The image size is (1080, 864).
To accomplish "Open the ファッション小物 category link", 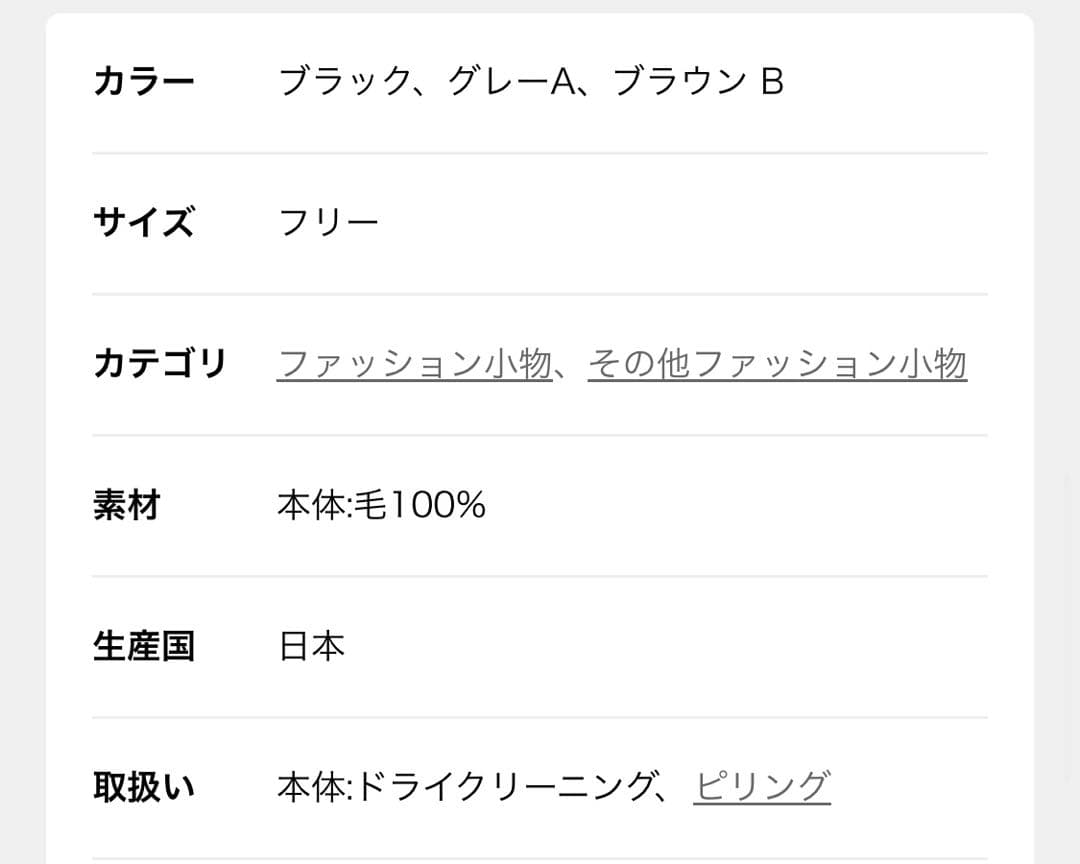I will point(414,364).
